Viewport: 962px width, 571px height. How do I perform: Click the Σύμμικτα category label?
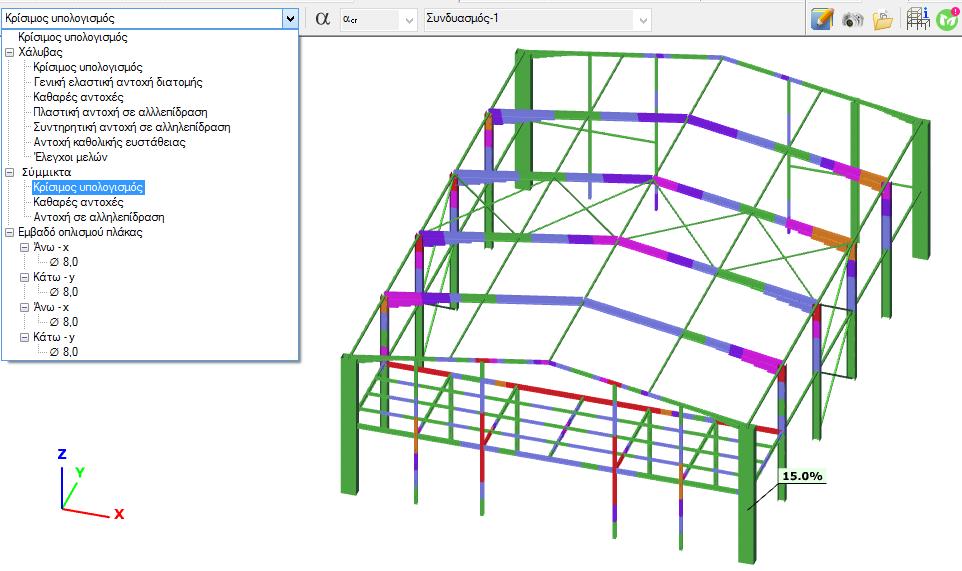pos(47,172)
